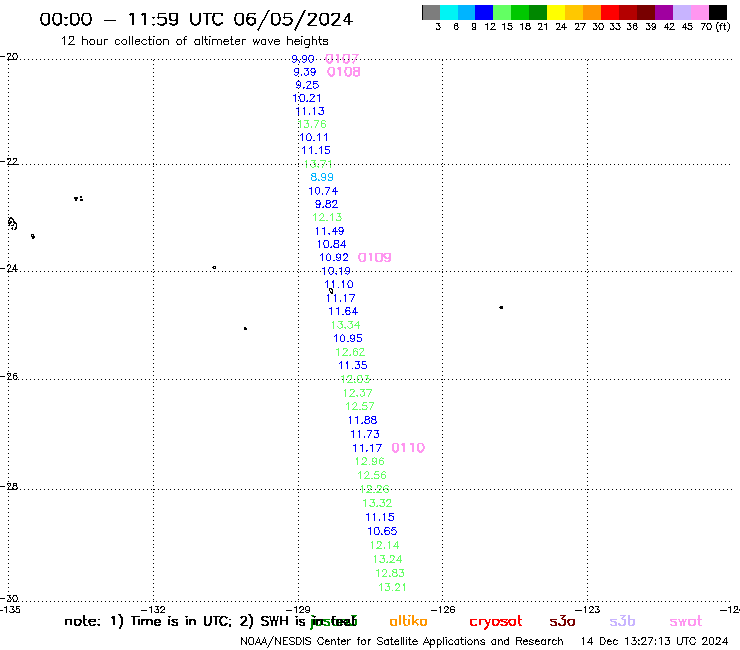Click the green 12.83 reading
Viewport: 740px width, 650px height.
point(390,573)
